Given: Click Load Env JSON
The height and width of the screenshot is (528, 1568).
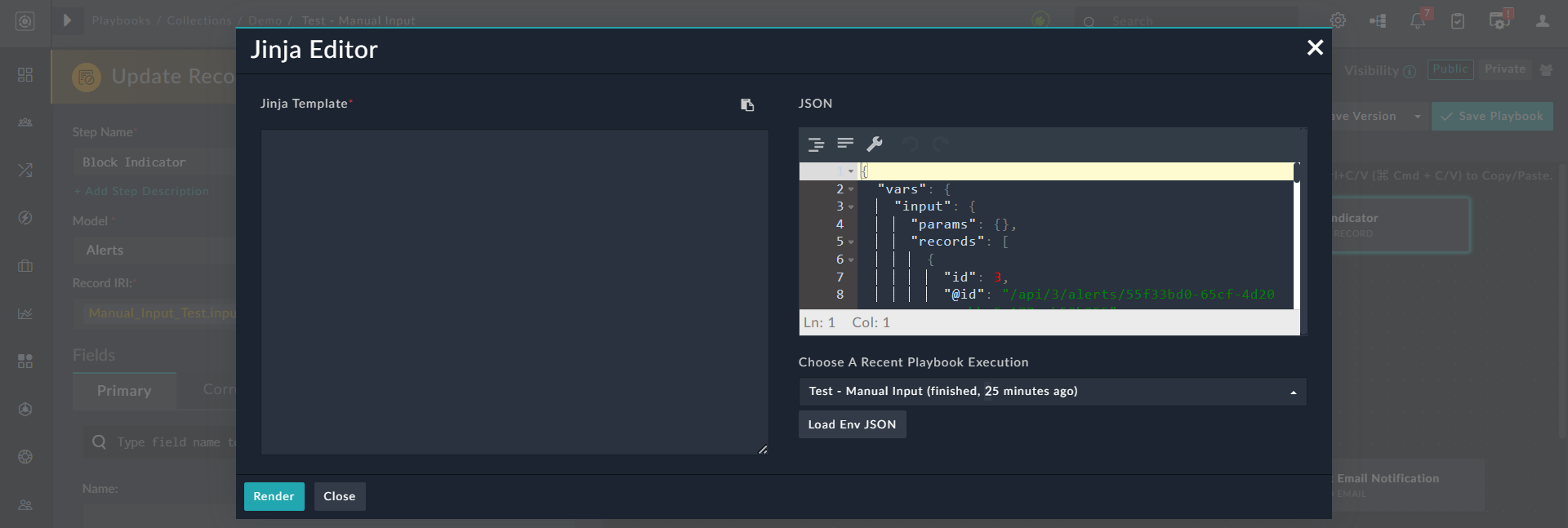Looking at the screenshot, I should pyautogui.click(x=852, y=424).
